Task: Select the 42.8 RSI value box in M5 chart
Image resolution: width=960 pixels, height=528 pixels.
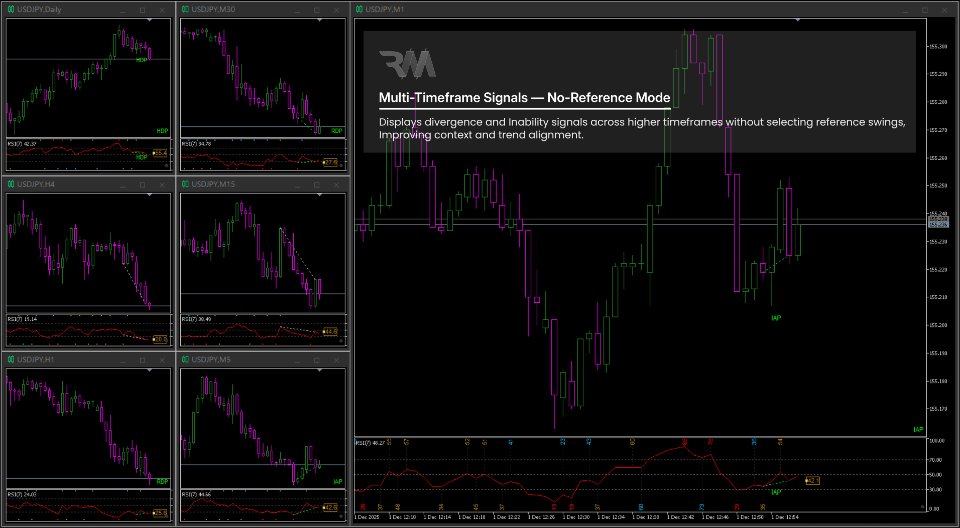Action: pos(331,508)
